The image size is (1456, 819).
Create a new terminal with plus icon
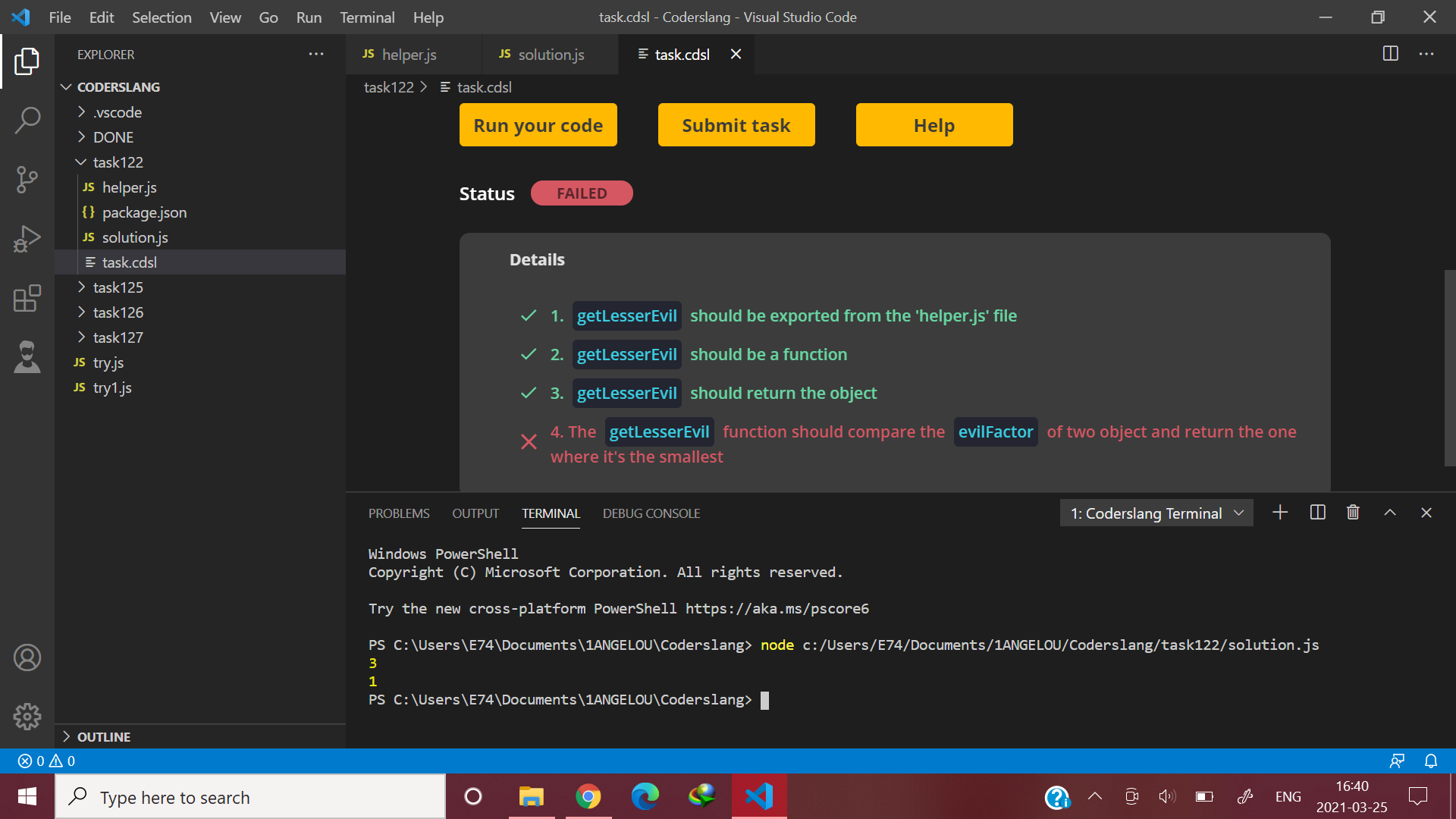[x=1280, y=513]
